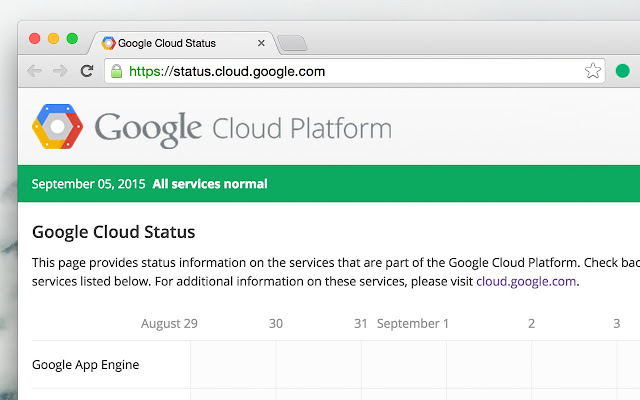The height and width of the screenshot is (400, 640).
Task: Click the Google Cloud Platform title text
Action: [243, 129]
